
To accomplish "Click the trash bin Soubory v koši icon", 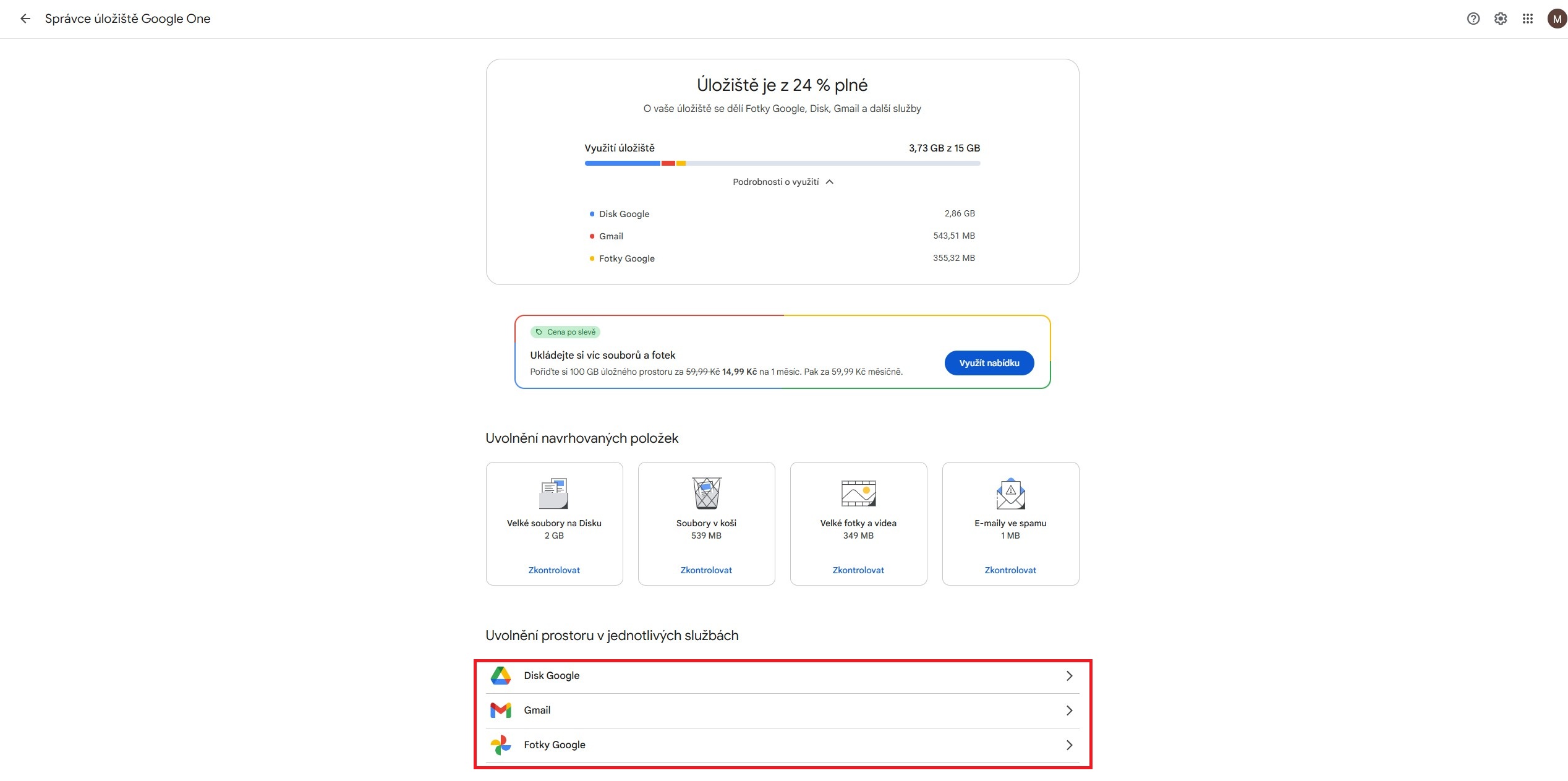I will [x=706, y=493].
